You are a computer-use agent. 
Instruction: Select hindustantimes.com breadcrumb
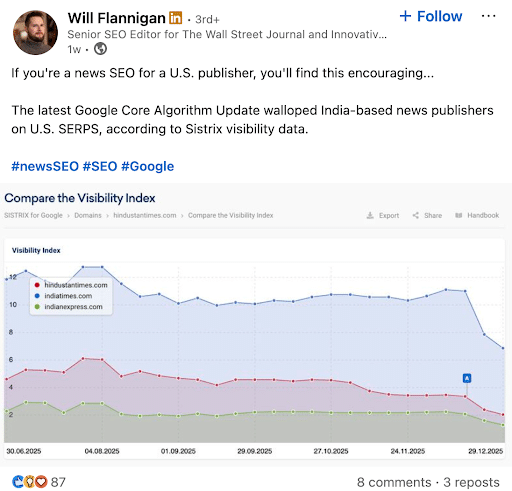pos(145,215)
